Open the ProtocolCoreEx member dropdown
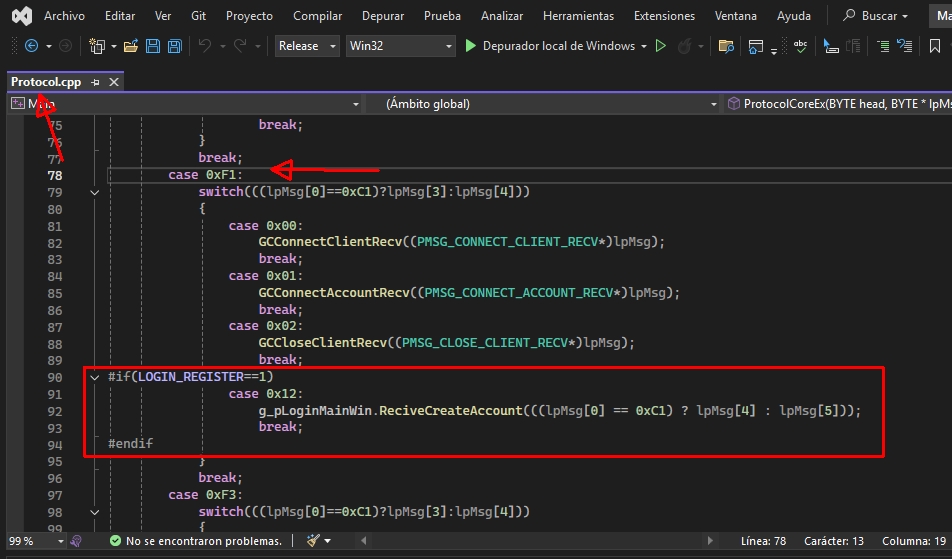The height and width of the screenshot is (559, 952). coord(838,104)
